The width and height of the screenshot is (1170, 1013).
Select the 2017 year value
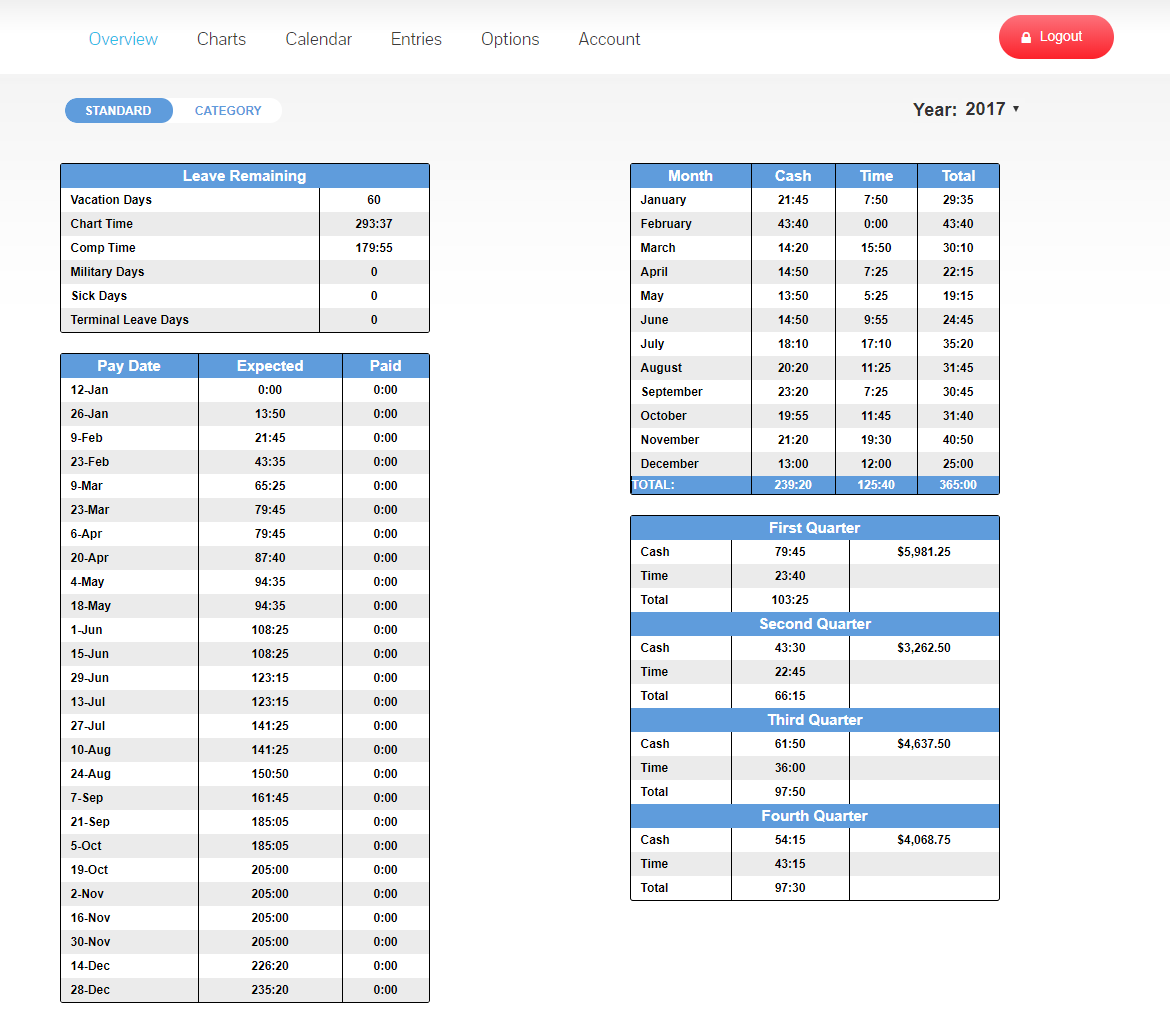(985, 109)
